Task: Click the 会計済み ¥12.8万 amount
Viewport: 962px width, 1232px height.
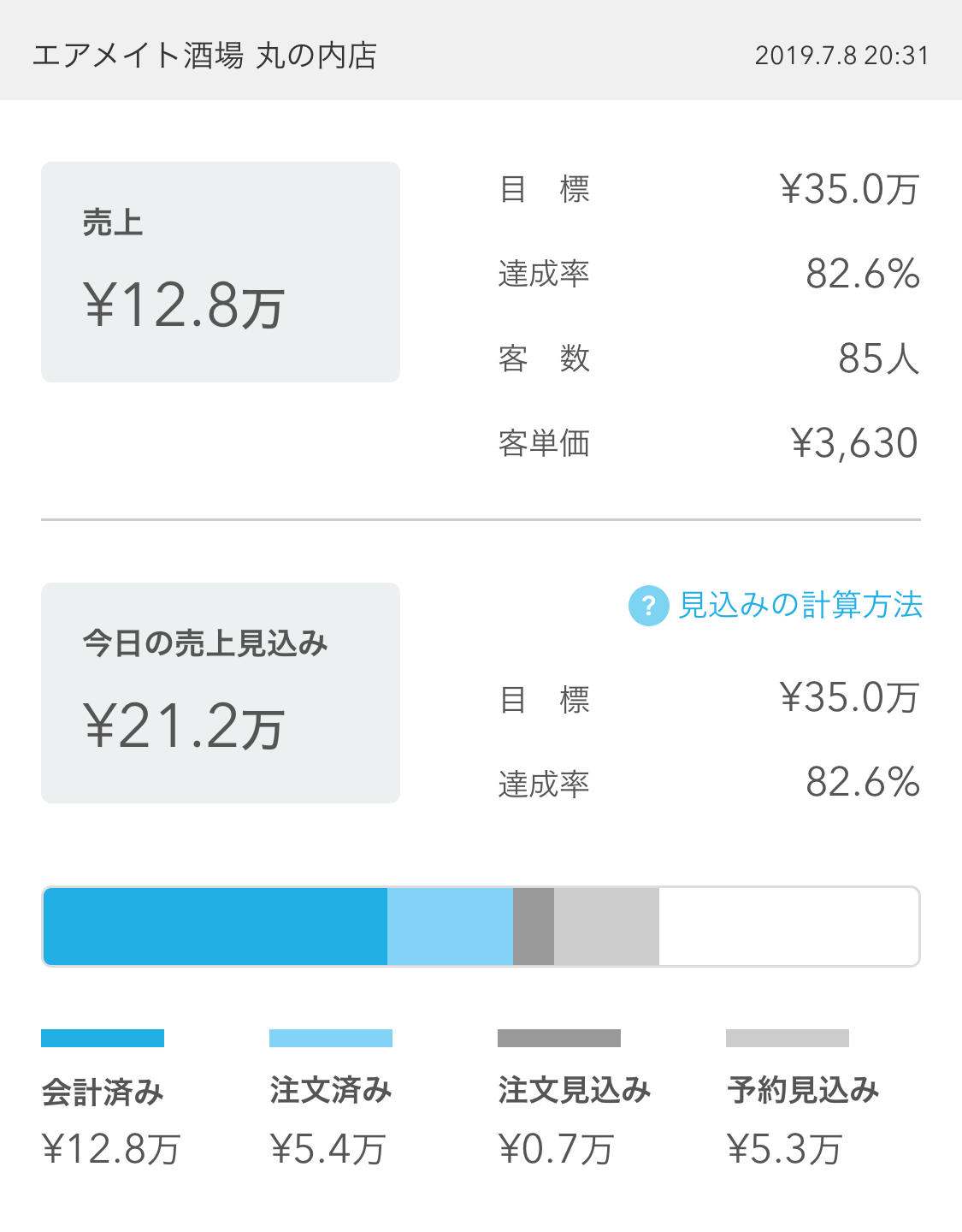Action: [x=111, y=1149]
